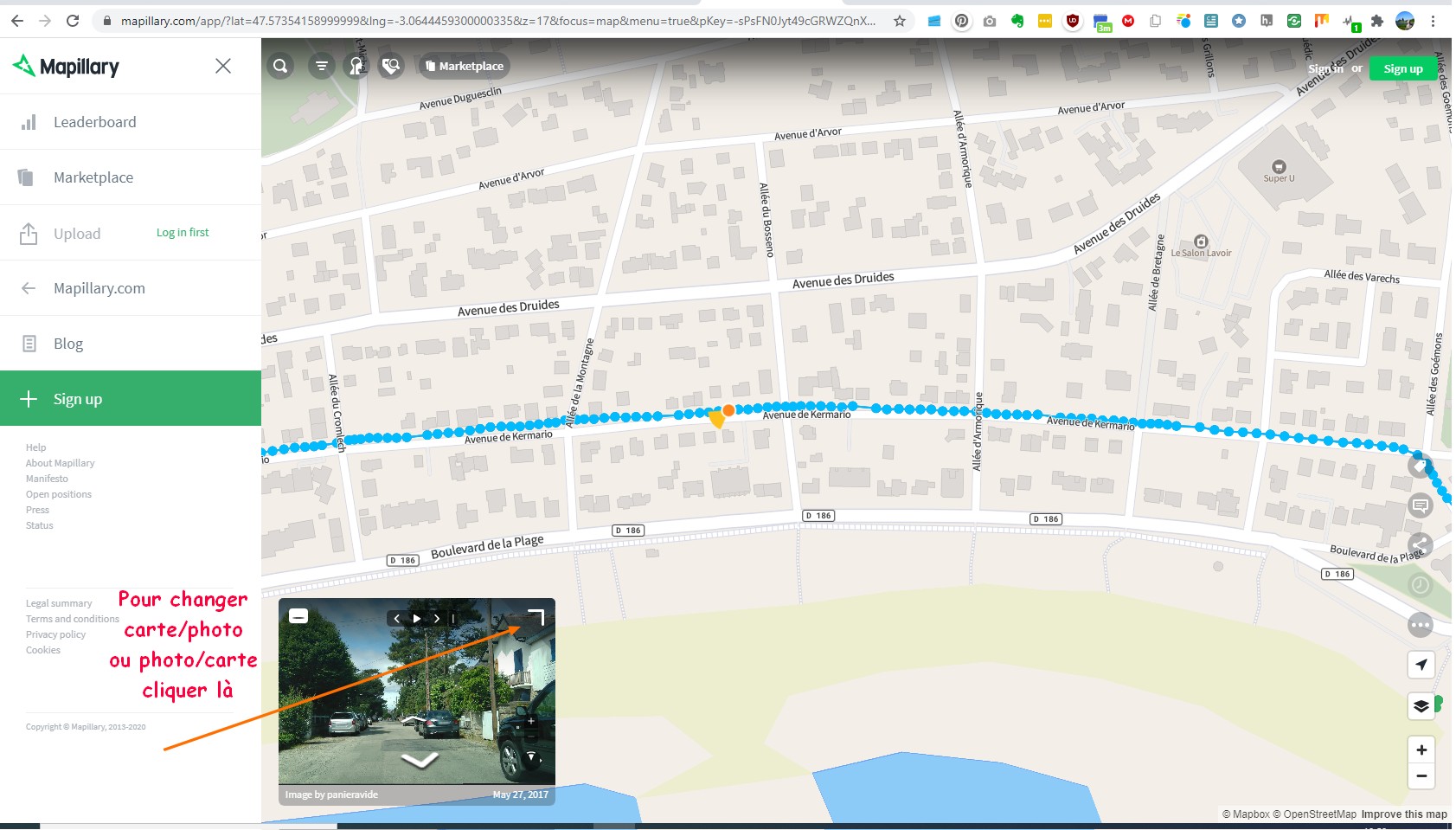Click the browser address bar URL

click(x=497, y=21)
